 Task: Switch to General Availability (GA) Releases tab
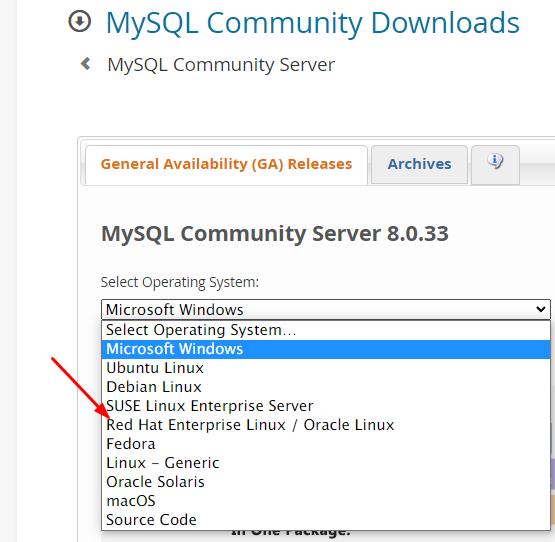point(226,165)
